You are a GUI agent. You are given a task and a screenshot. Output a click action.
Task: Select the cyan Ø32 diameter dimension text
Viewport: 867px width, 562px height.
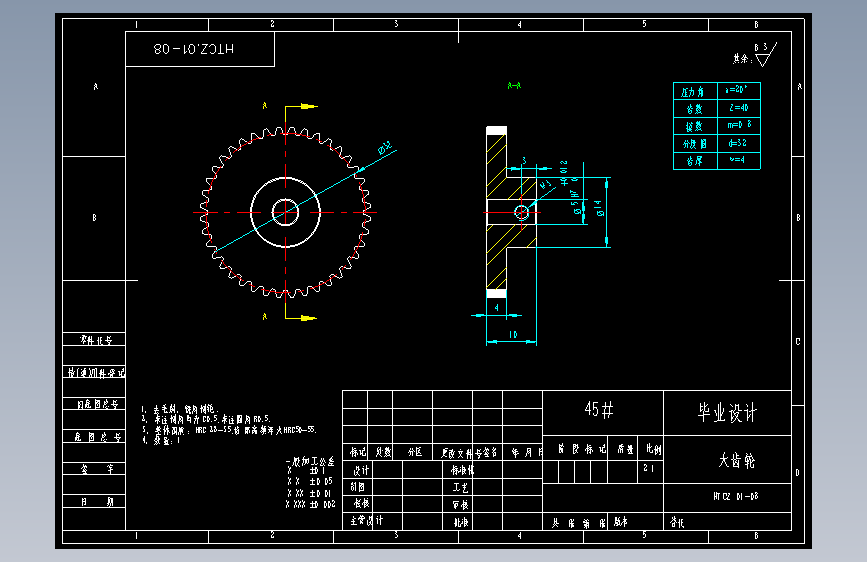click(385, 148)
